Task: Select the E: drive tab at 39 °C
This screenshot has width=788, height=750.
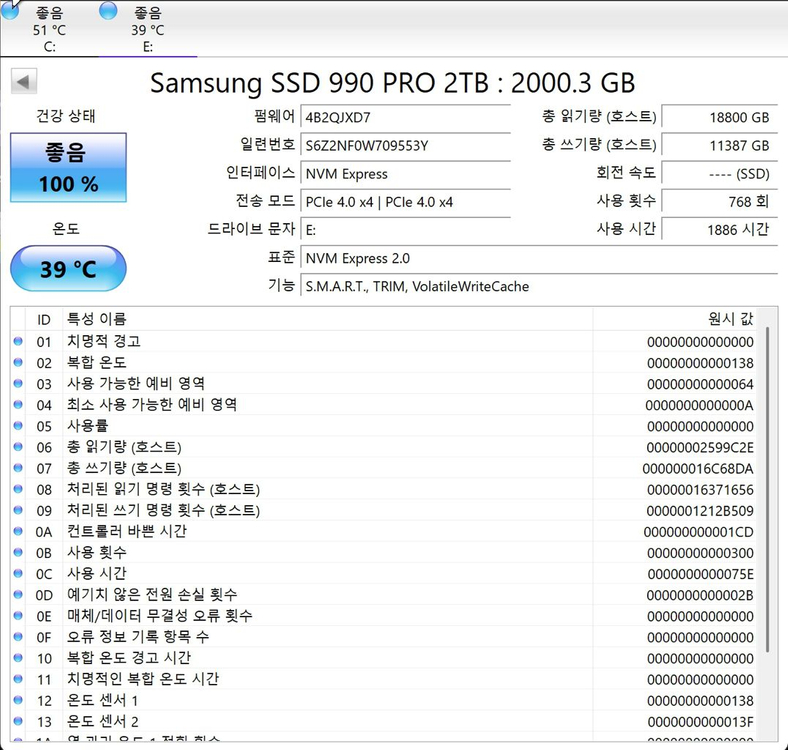Action: [147, 28]
